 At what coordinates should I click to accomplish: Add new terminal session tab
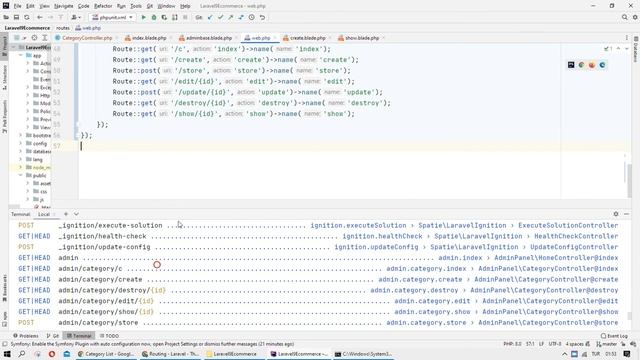66,214
